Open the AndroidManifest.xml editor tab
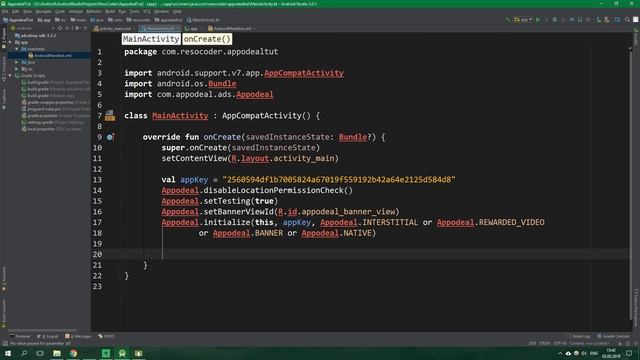This screenshot has width=640, height=360. pyautogui.click(x=231, y=29)
